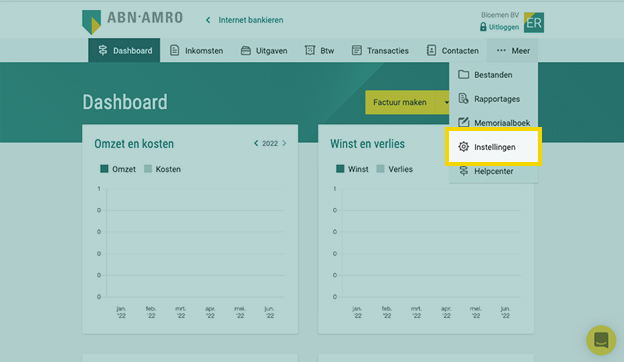Click the wallet icon beside Uitgaven

(246, 51)
